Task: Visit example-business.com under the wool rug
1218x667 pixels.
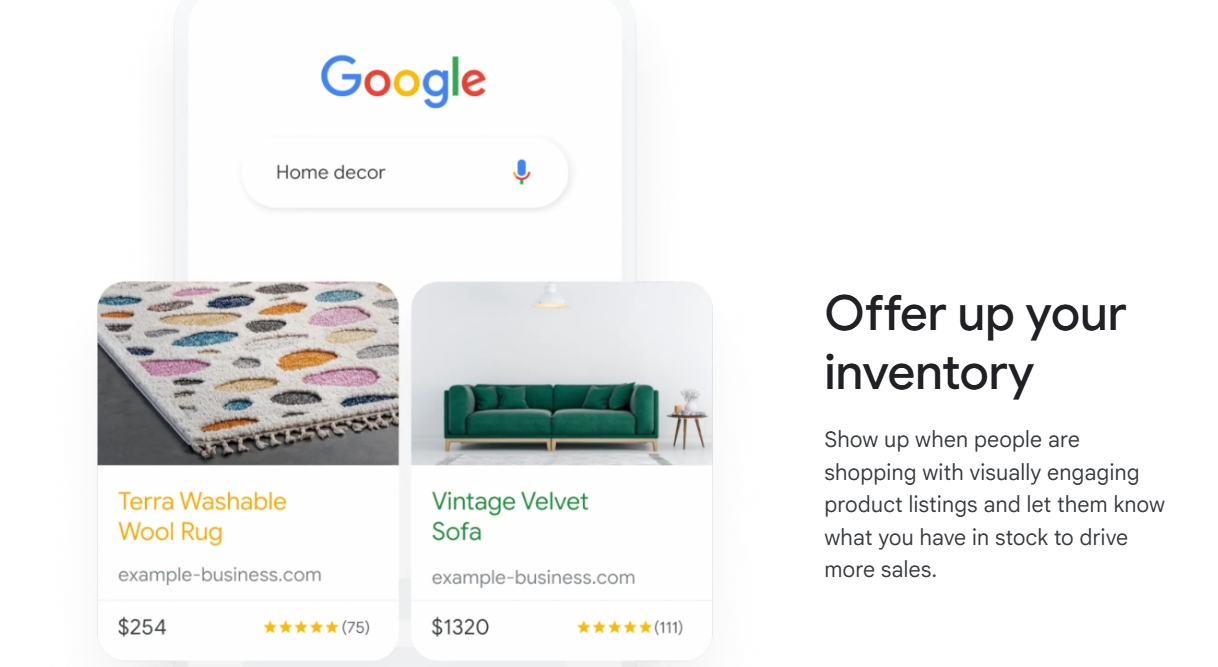Action: [220, 575]
